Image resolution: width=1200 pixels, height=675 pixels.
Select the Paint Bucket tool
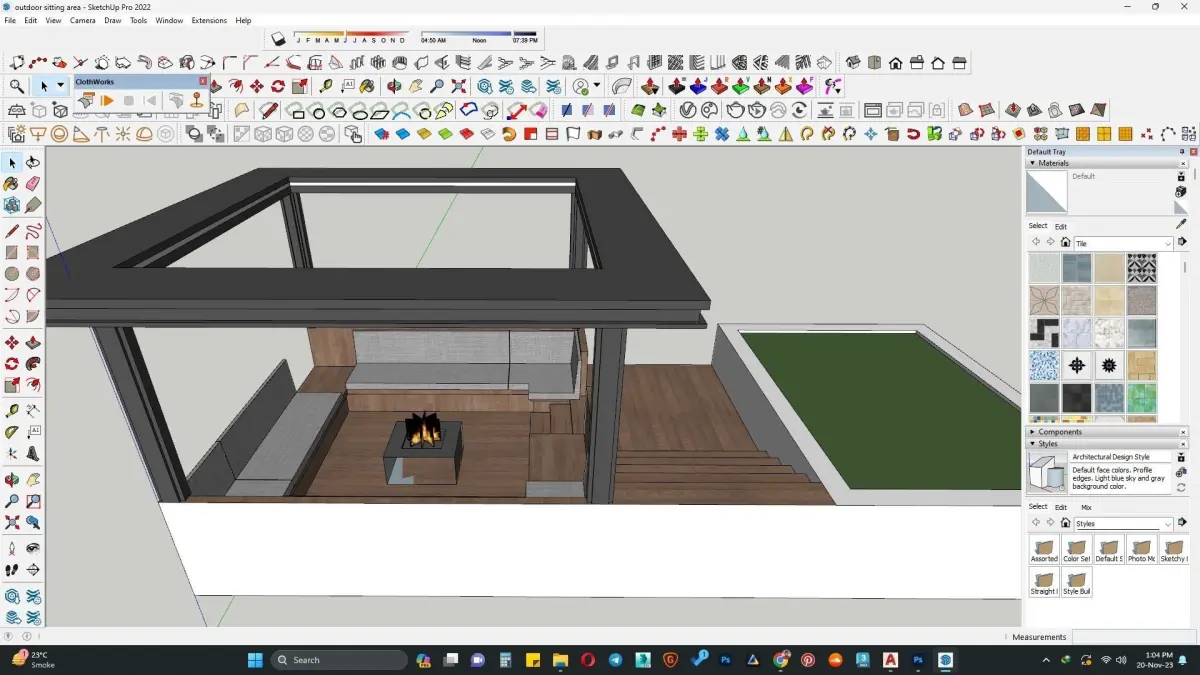click(12, 184)
